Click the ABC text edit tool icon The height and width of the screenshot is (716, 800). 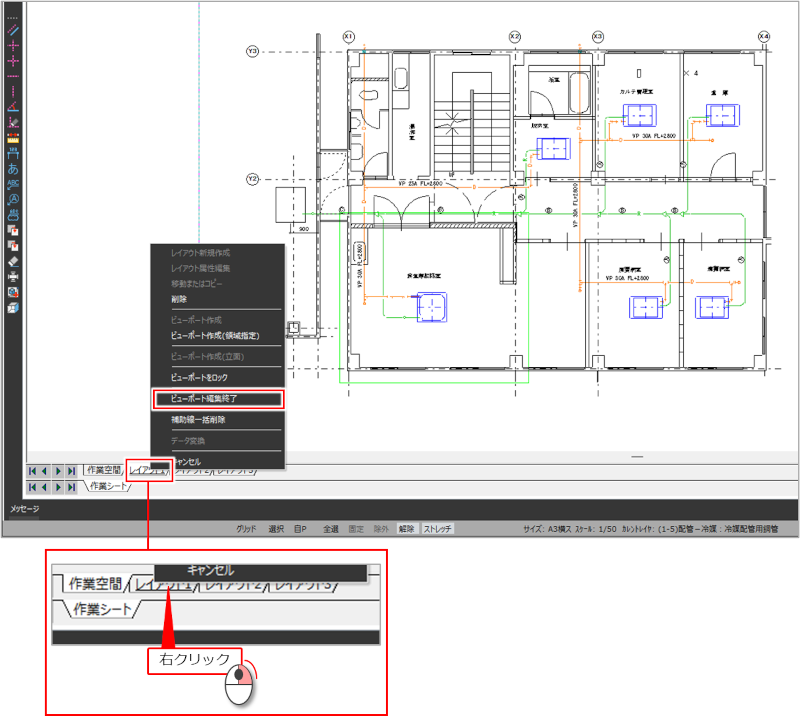point(13,183)
